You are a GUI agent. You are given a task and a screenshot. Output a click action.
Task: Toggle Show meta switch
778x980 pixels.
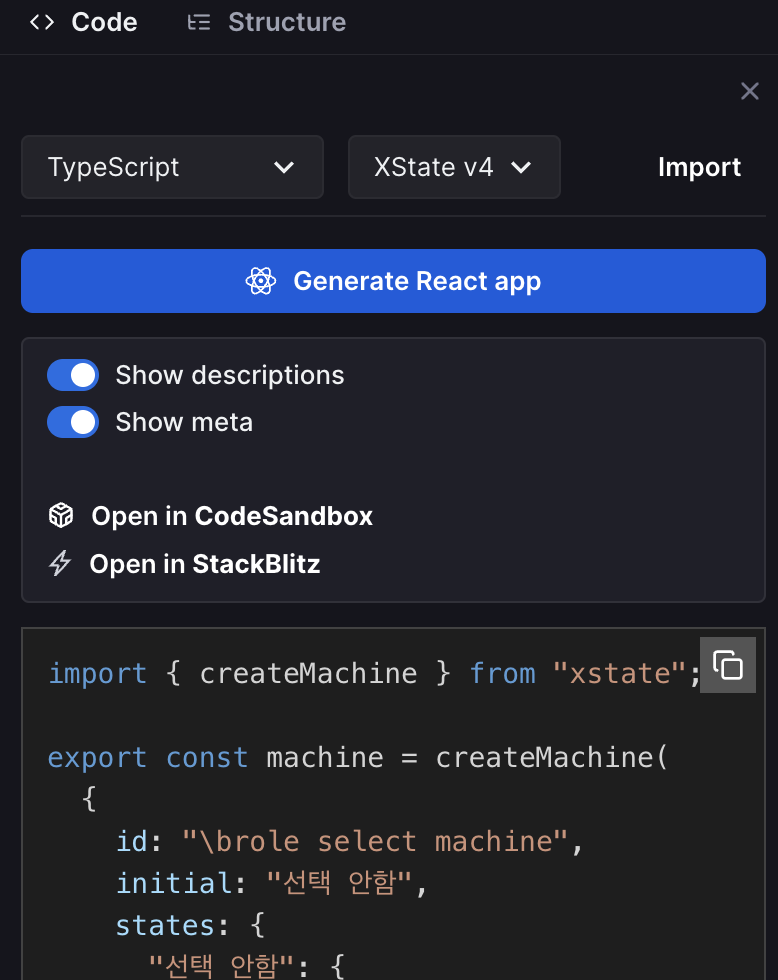click(x=73, y=422)
